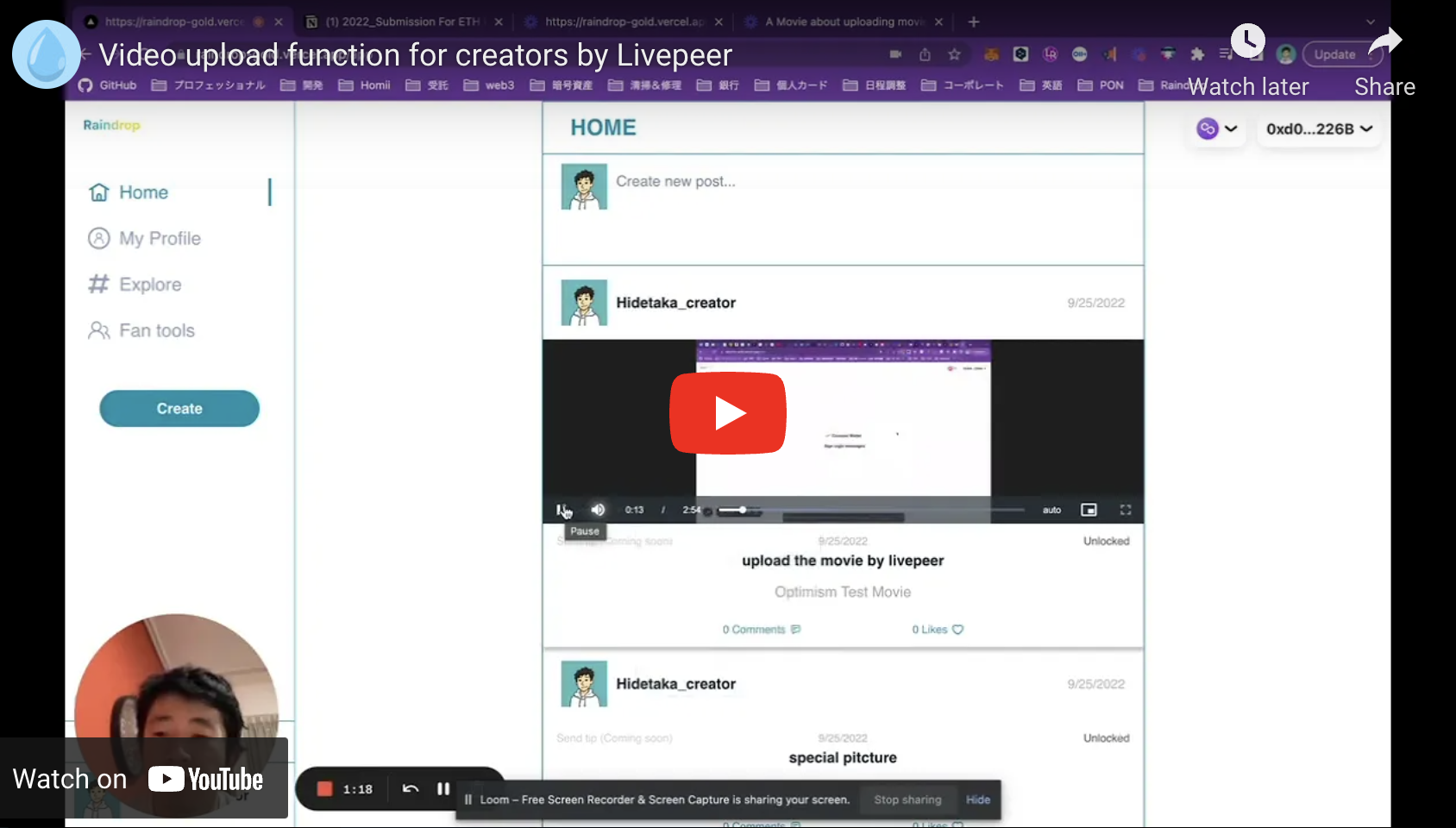This screenshot has width=1456, height=828.
Task: Like the post with the heart icon
Action: click(x=957, y=630)
